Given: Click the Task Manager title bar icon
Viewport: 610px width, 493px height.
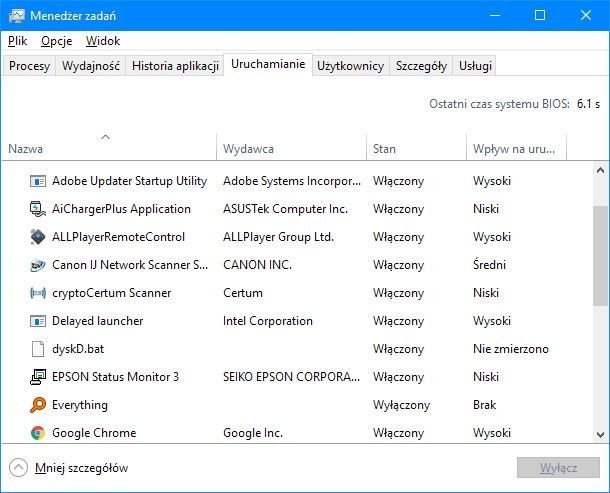Looking at the screenshot, I should [16, 16].
